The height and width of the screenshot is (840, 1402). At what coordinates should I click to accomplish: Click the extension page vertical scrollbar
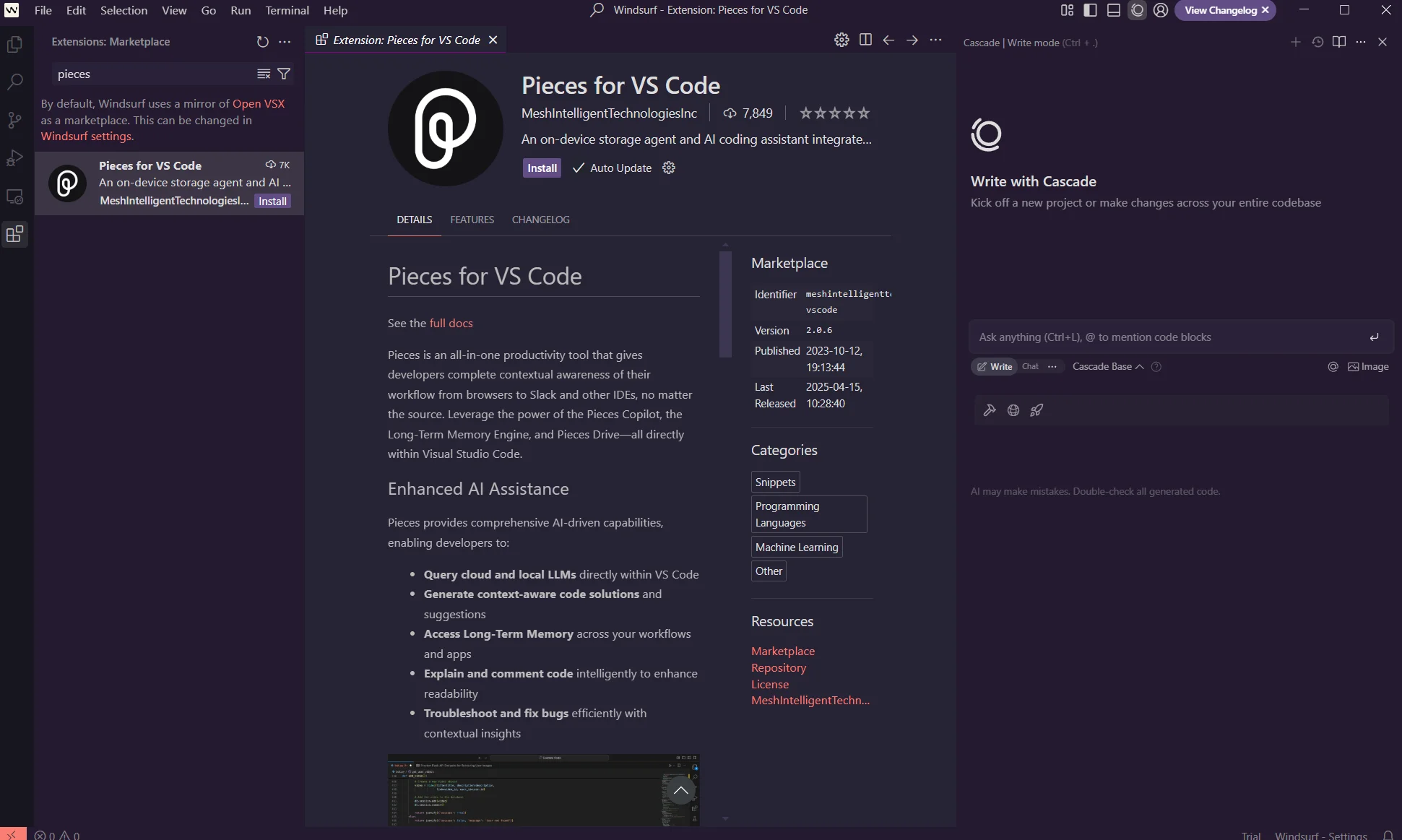click(725, 304)
